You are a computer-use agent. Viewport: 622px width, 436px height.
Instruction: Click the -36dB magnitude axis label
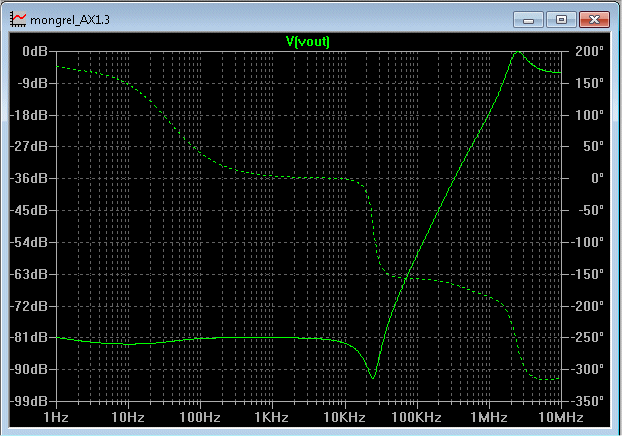(29, 178)
